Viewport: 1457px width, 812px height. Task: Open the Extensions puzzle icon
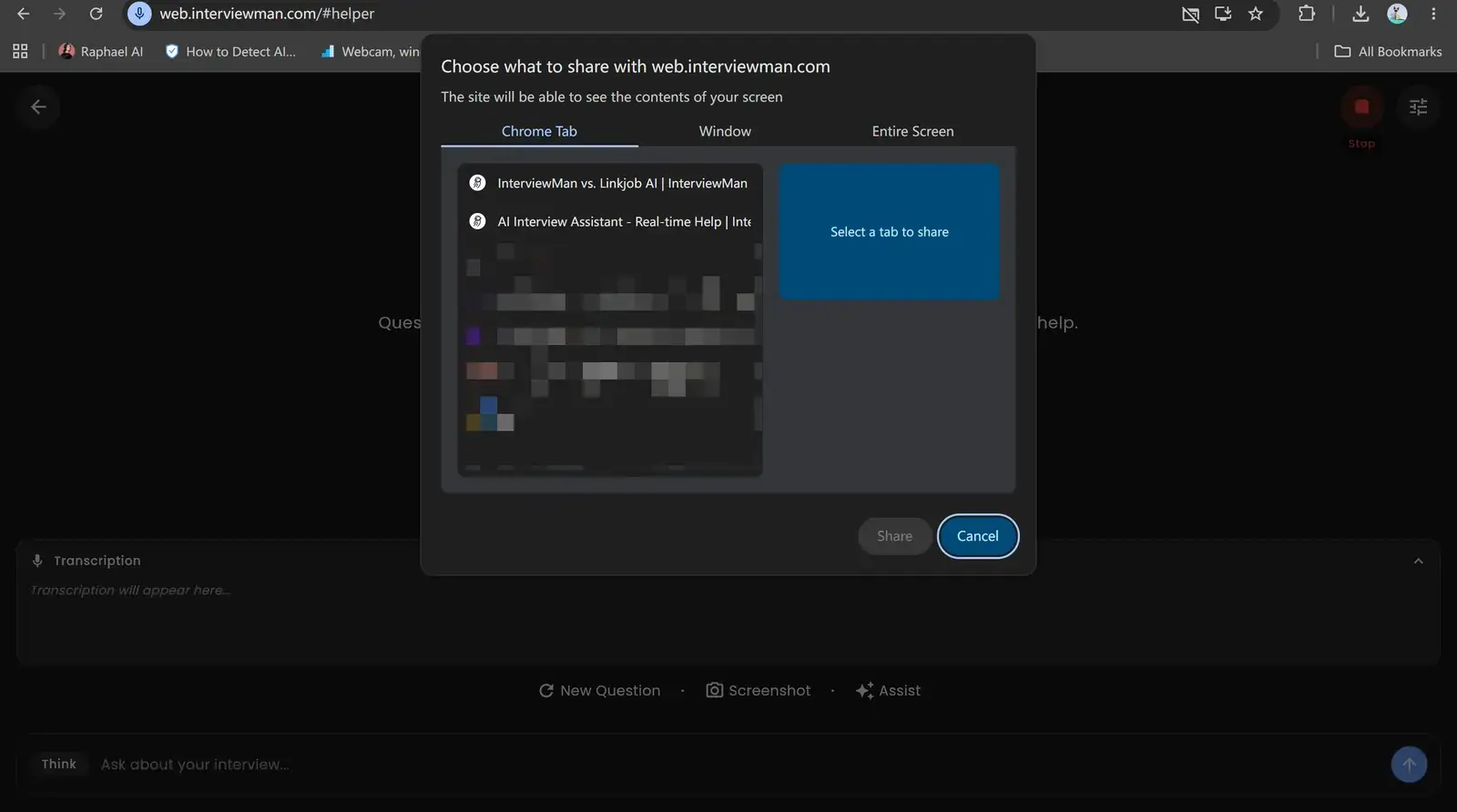pyautogui.click(x=1307, y=14)
